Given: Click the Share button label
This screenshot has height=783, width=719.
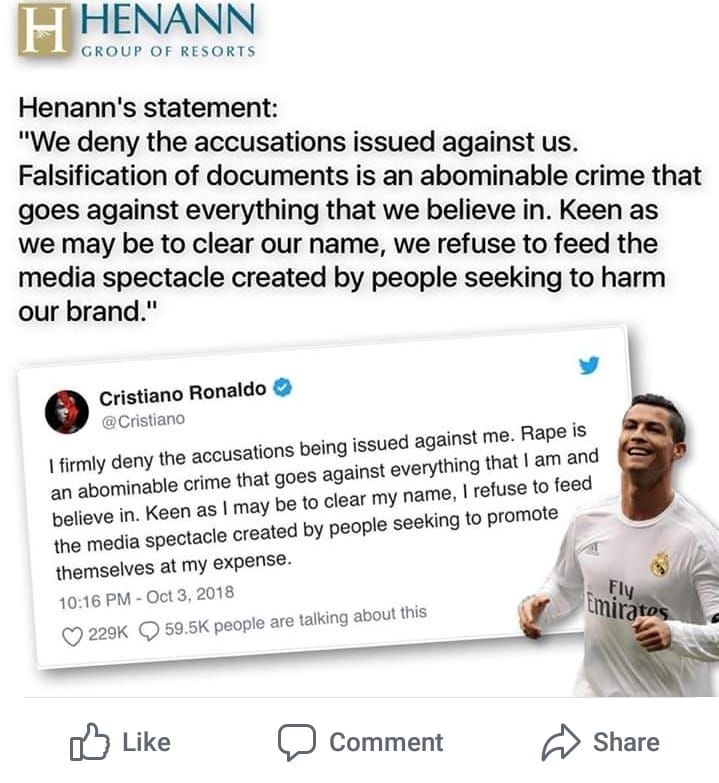Looking at the screenshot, I should tap(626, 743).
